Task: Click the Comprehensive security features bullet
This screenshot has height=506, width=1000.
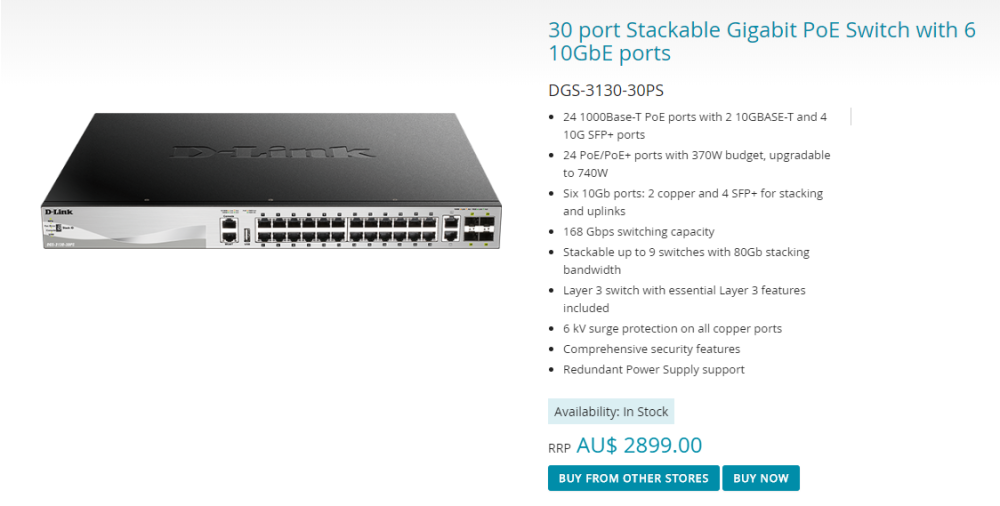Action: pyautogui.click(x=651, y=349)
